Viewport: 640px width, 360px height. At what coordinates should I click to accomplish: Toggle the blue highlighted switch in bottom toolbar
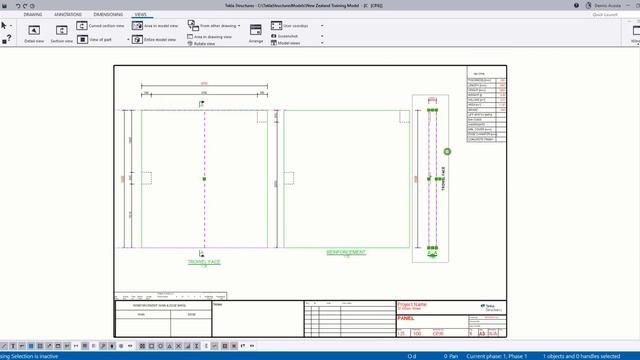[x=31, y=346]
